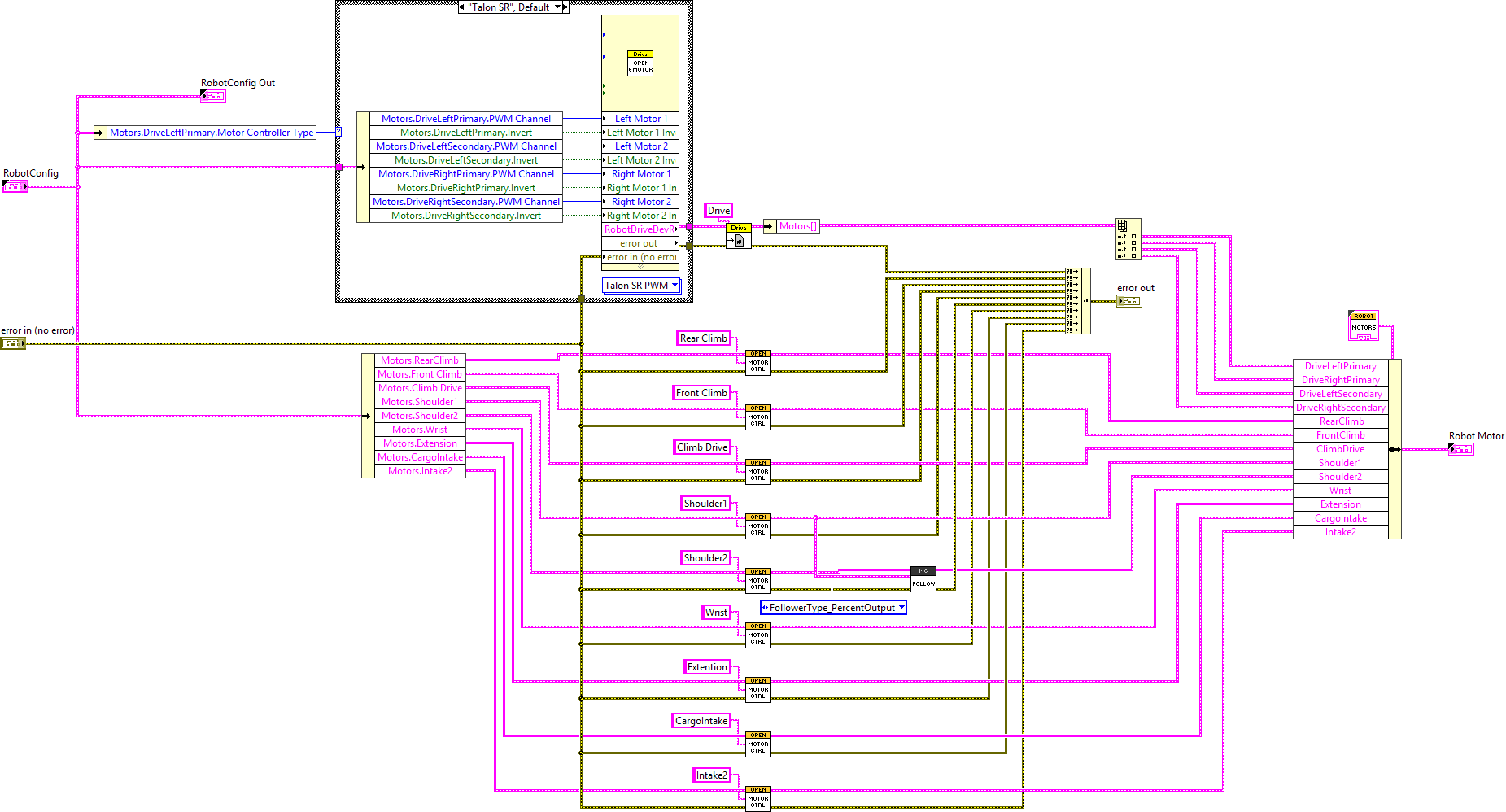Image resolution: width=1506 pixels, height=812 pixels.
Task: Click the Motors.Shoulder1 unbundle item
Action: tap(420, 402)
